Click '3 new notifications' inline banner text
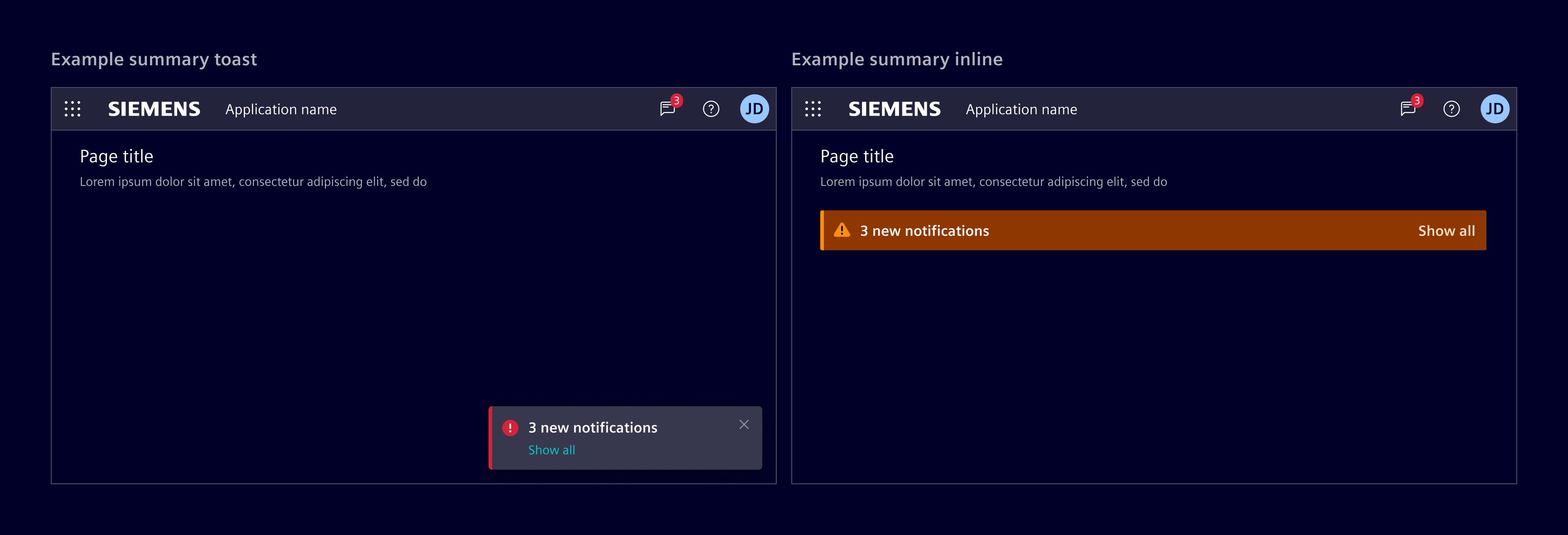The height and width of the screenshot is (535, 1568). pos(924,231)
